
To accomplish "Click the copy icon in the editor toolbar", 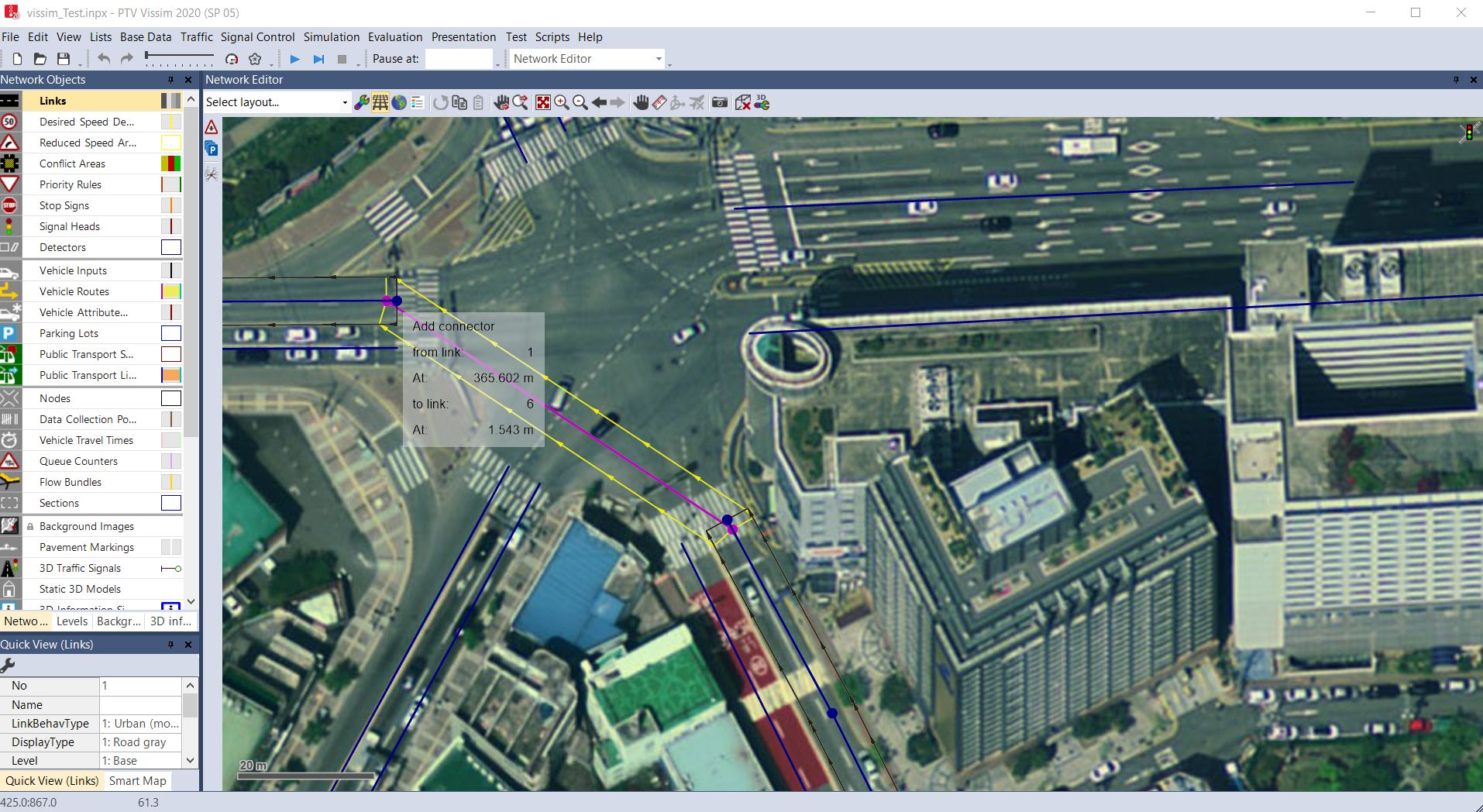I will pos(459,102).
